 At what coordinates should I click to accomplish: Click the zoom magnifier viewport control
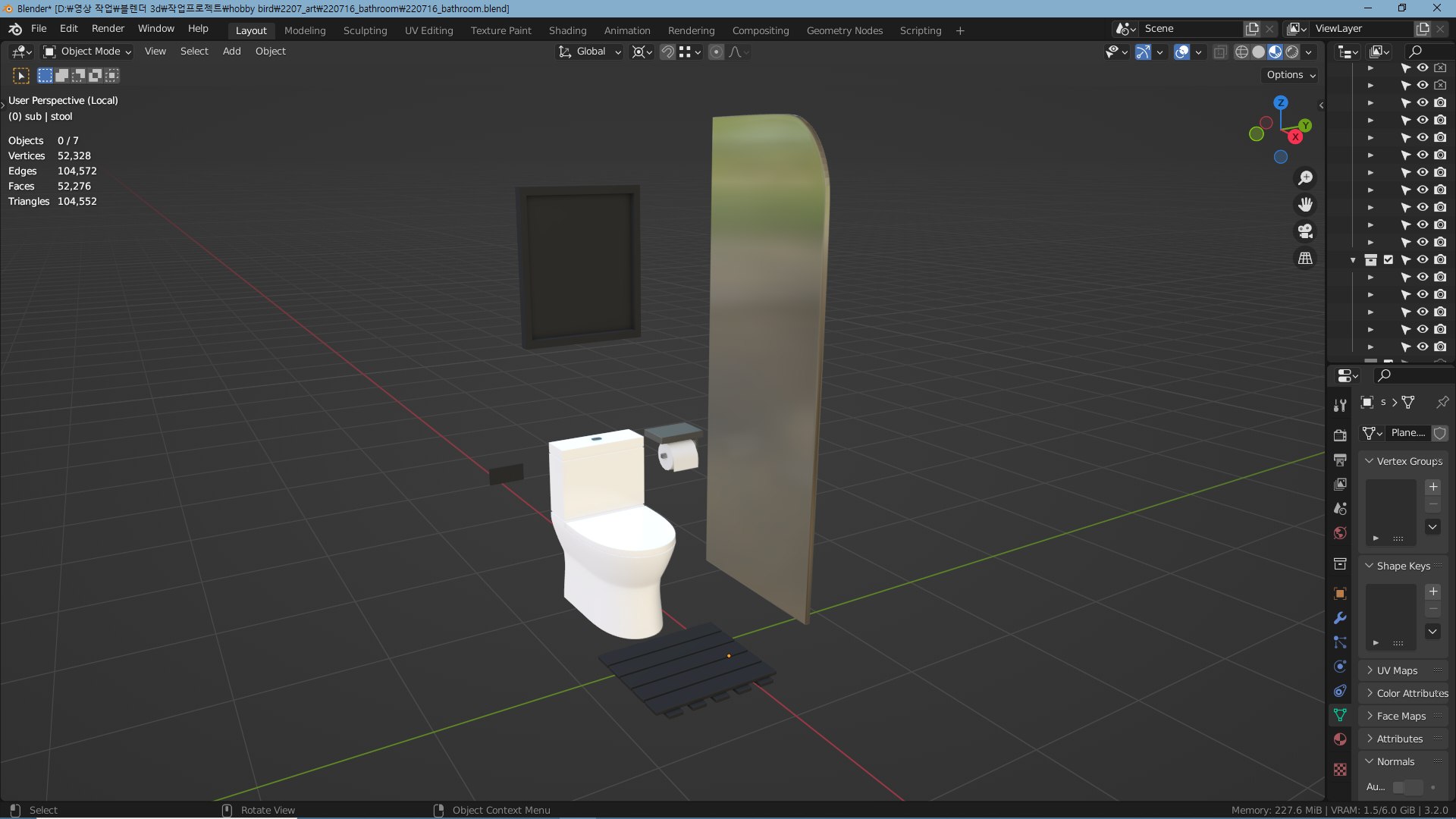coord(1305,177)
